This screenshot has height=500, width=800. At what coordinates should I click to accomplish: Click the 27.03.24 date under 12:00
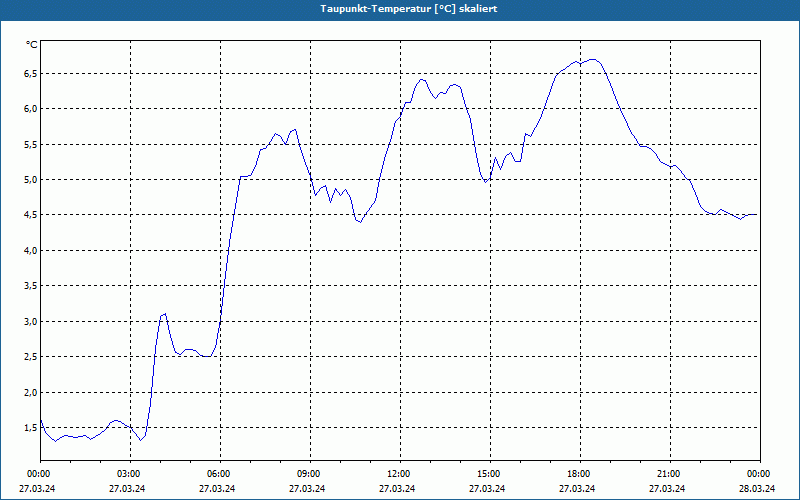tap(397, 488)
